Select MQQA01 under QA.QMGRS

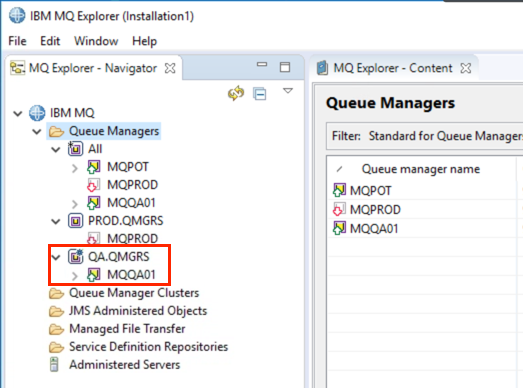131,275
